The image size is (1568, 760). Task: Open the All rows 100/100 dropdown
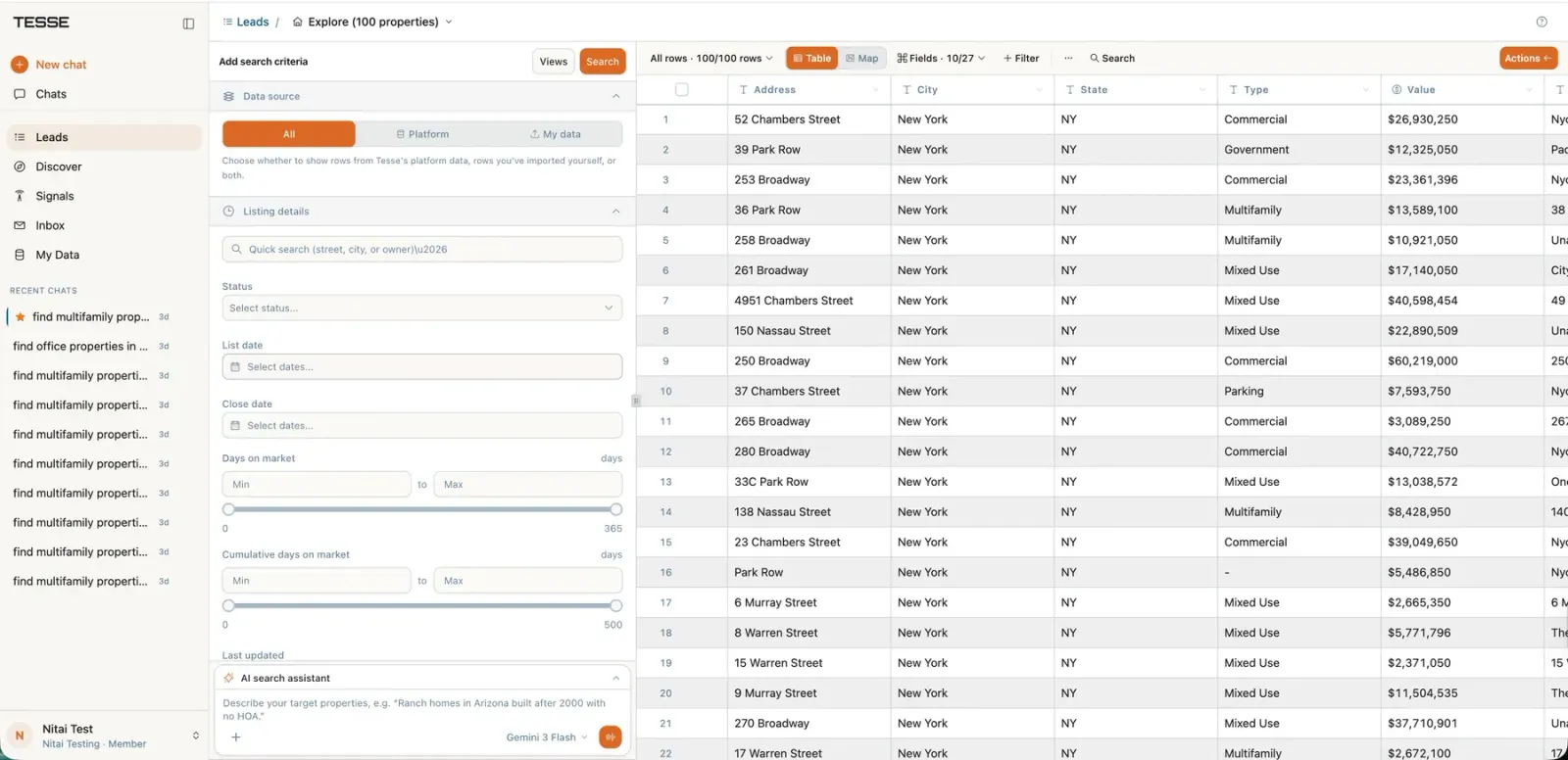click(x=711, y=58)
